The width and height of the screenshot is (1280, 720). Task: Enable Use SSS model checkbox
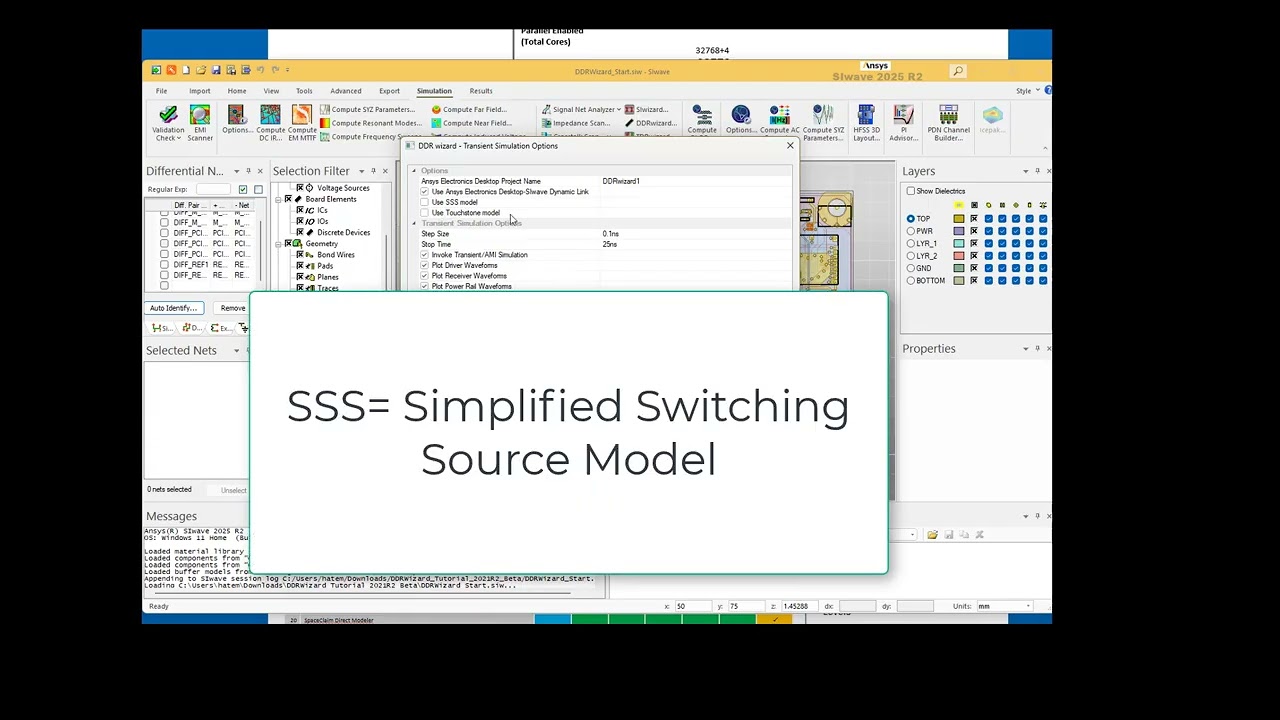(425, 202)
